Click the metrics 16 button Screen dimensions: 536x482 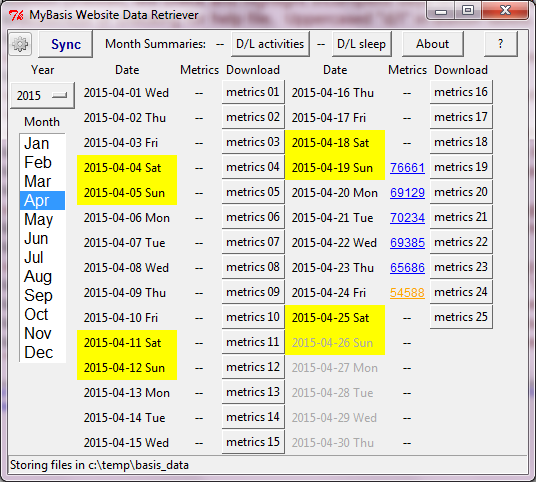click(x=461, y=92)
